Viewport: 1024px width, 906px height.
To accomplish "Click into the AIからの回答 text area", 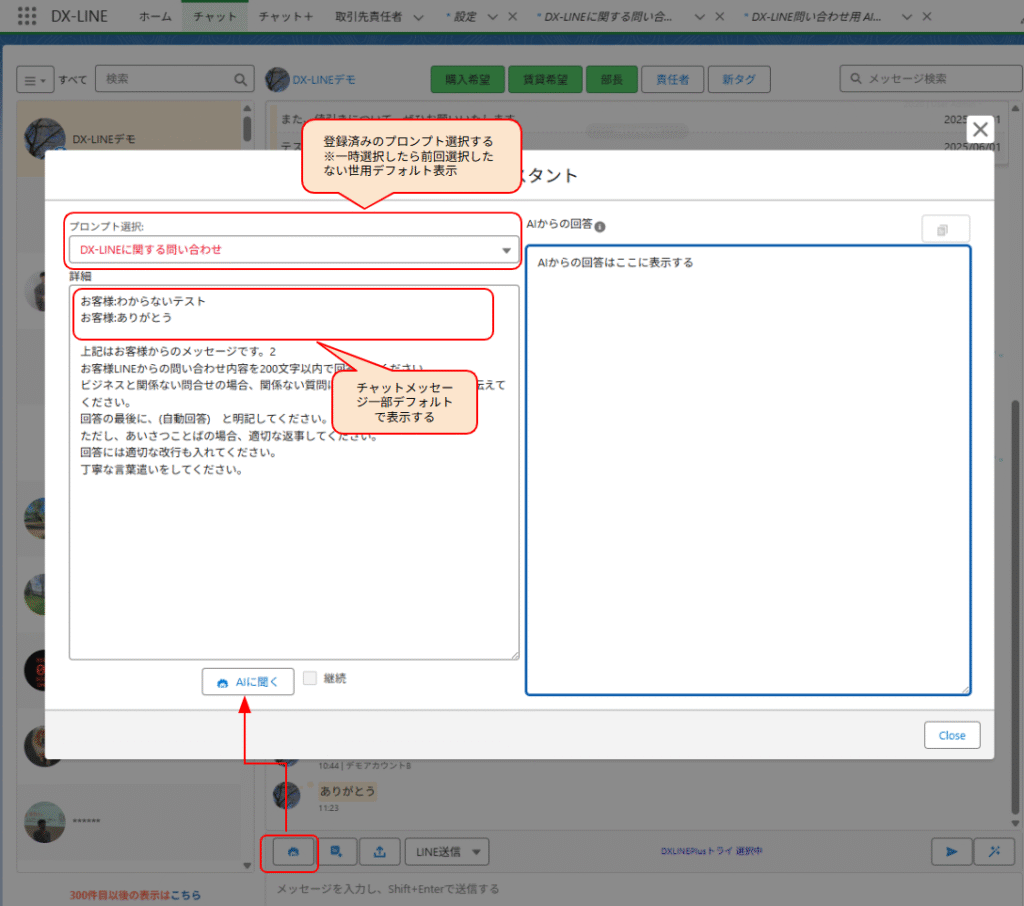I will [x=747, y=470].
